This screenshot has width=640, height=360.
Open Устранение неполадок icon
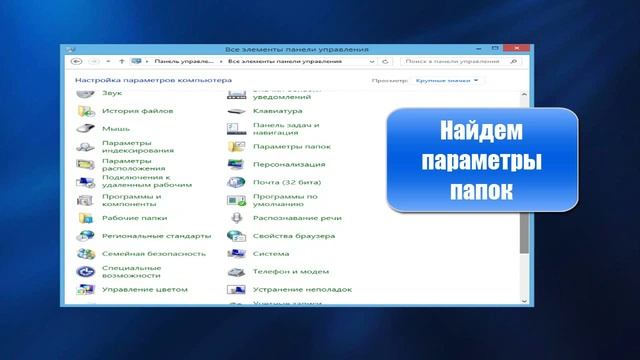click(x=236, y=289)
